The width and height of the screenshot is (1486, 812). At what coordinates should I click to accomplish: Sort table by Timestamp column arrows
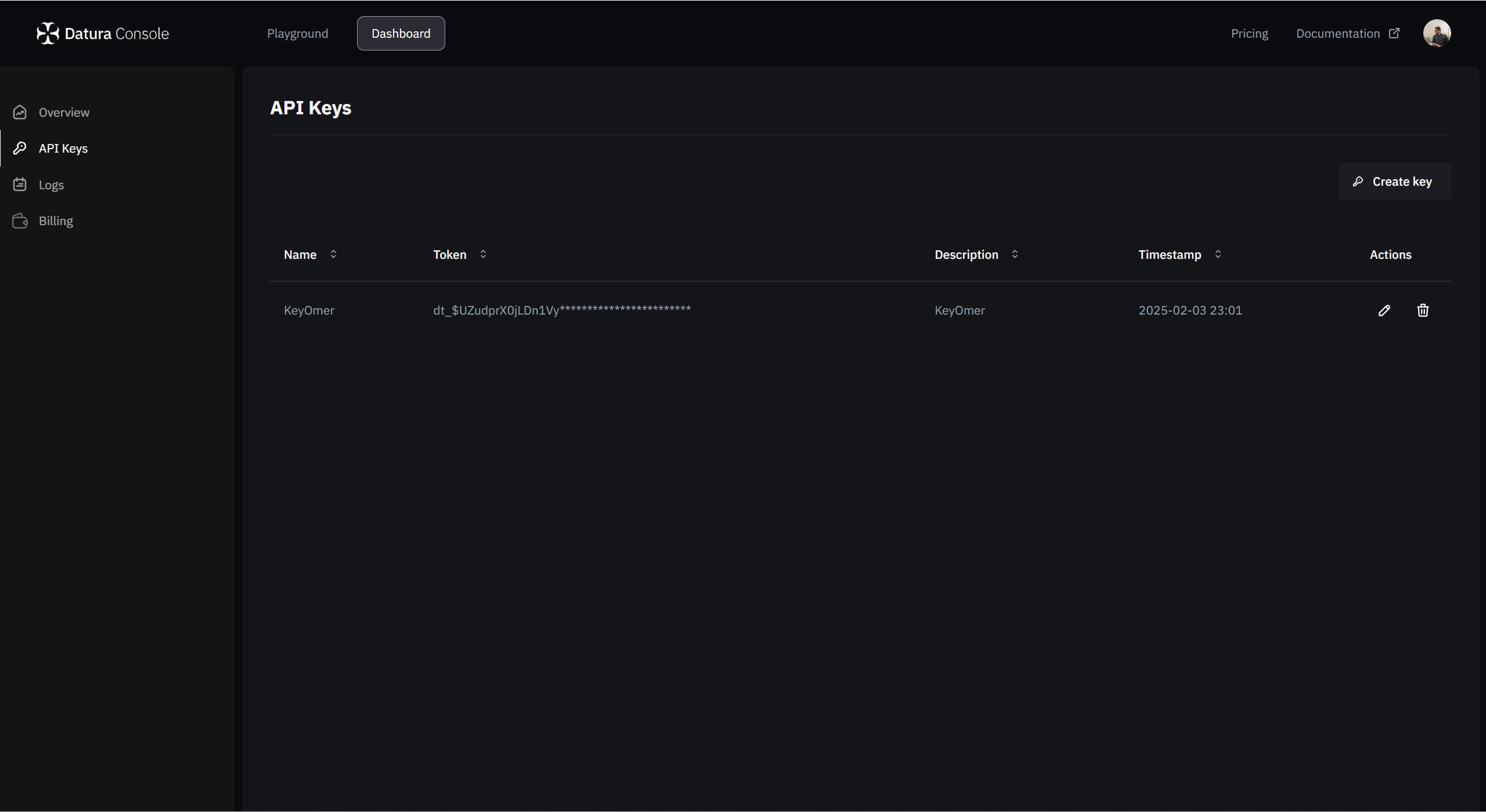pyautogui.click(x=1218, y=254)
